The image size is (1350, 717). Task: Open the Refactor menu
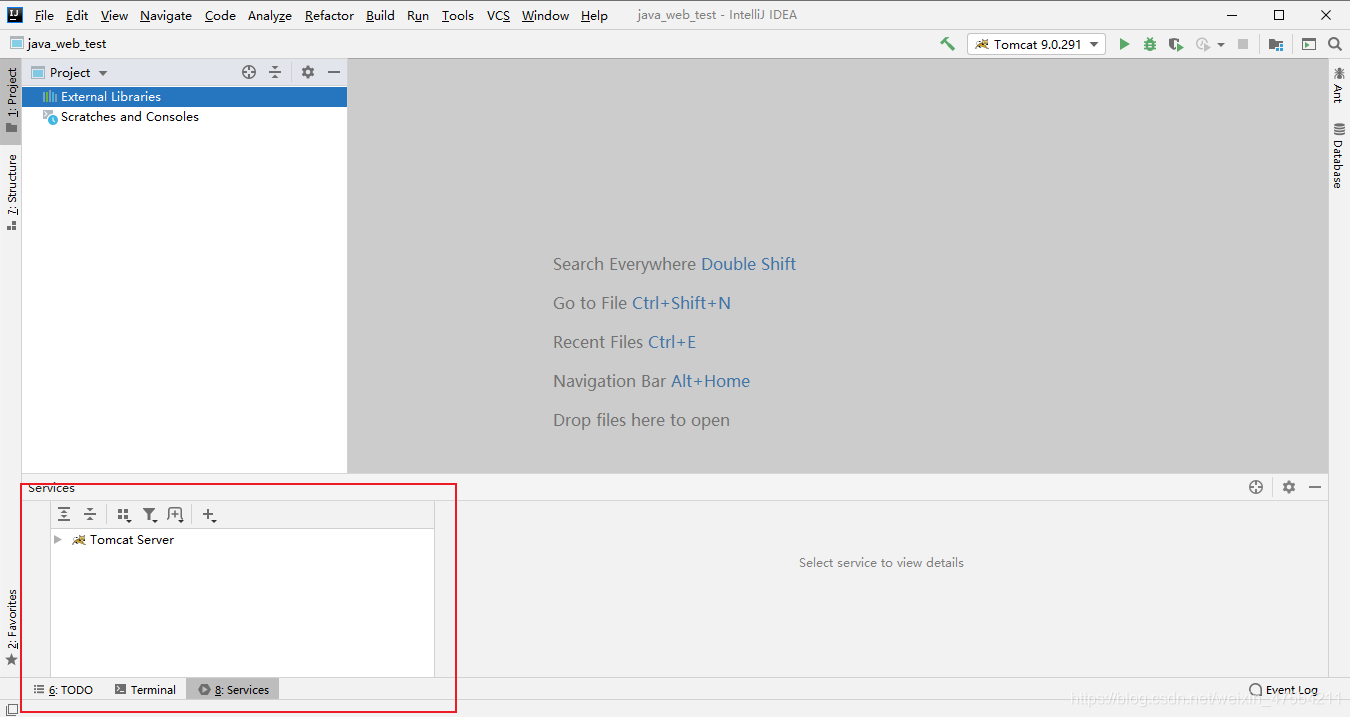[329, 15]
